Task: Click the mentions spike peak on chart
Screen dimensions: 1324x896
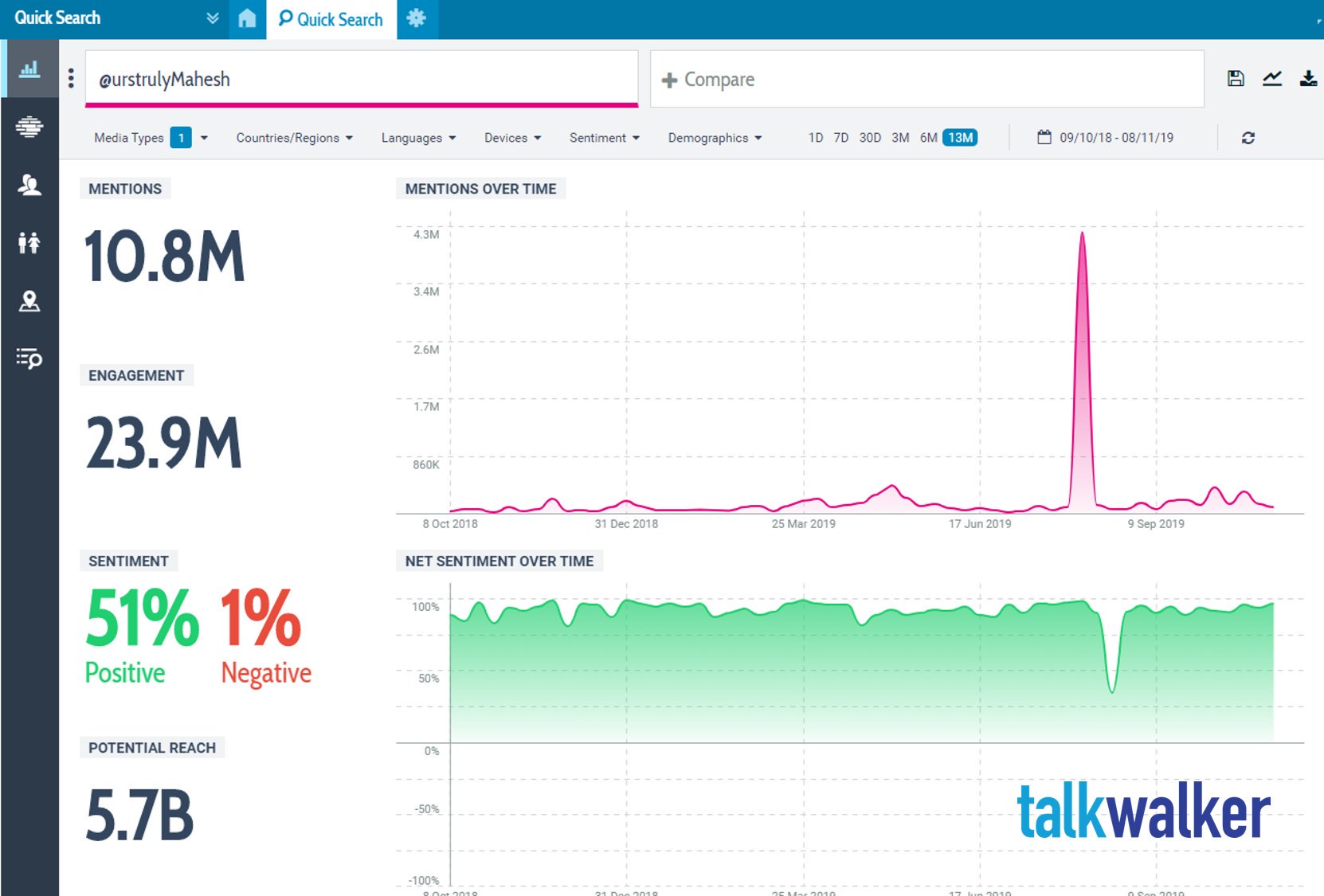Action: click(x=1082, y=233)
